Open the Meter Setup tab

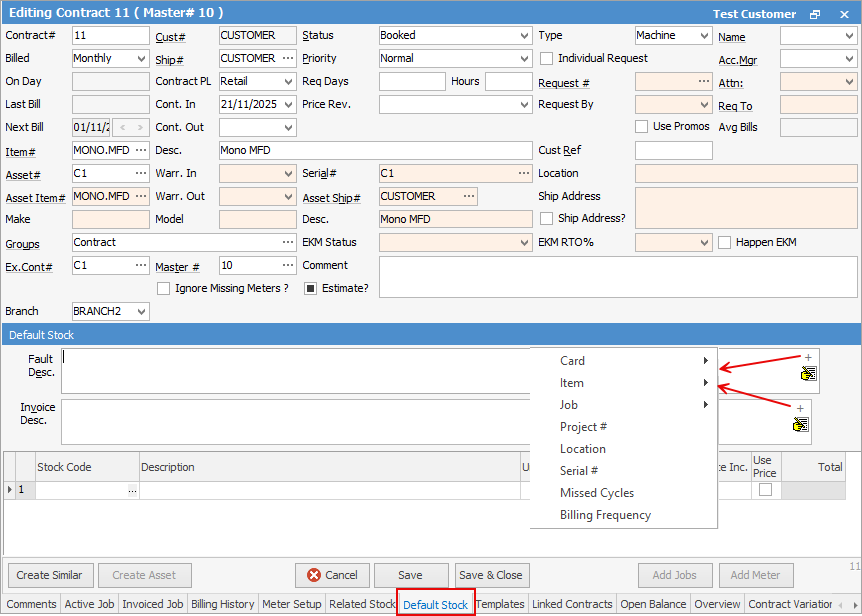[292, 604]
